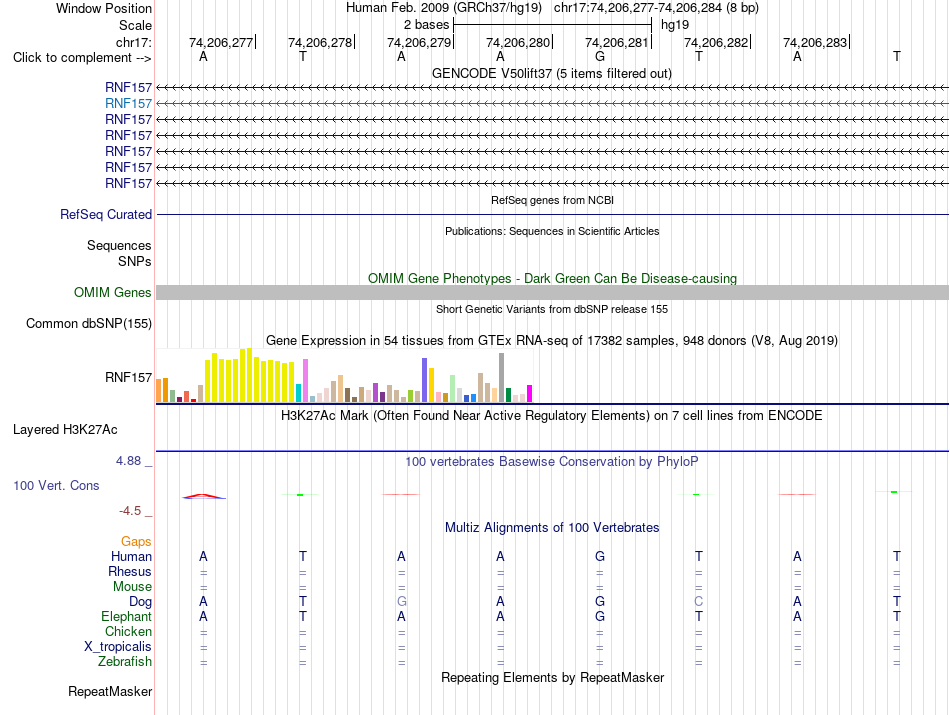Click the Dog row's light G mismatch base
Viewport: 950px width, 715px height.
[x=402, y=602]
